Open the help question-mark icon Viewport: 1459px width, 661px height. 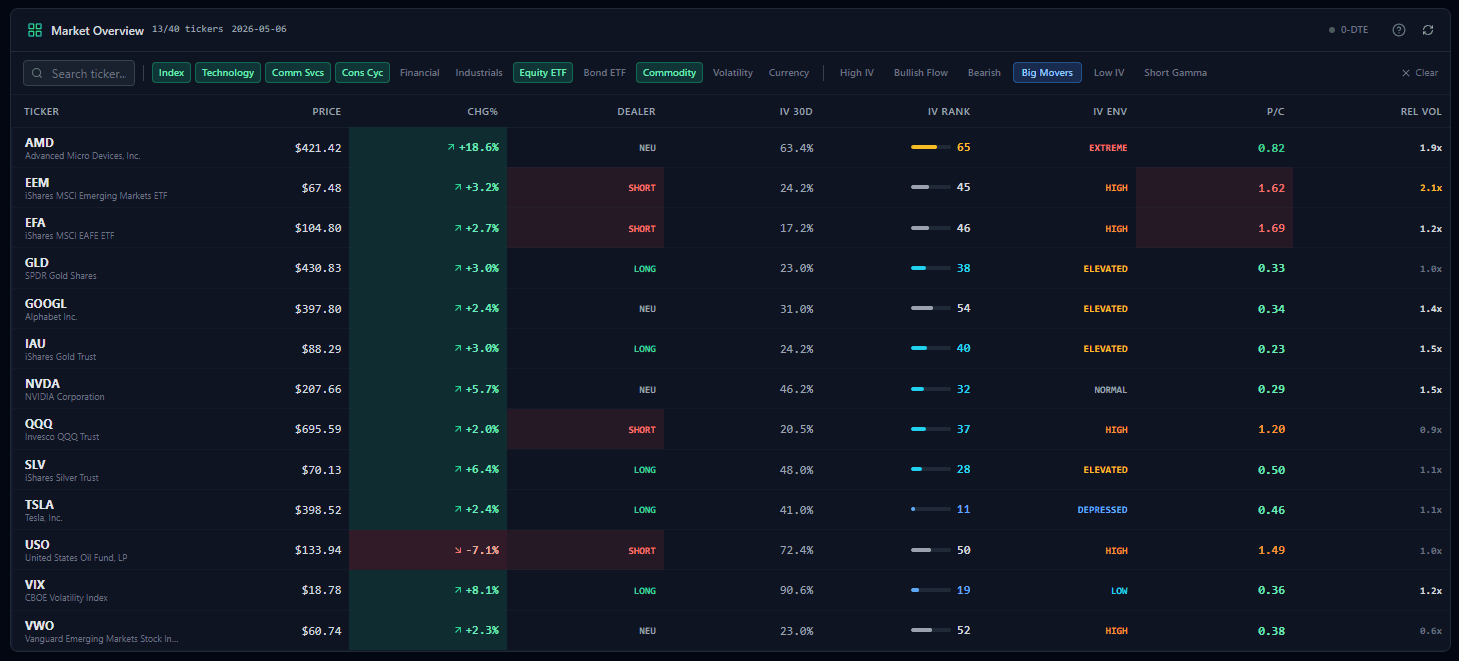click(1399, 30)
